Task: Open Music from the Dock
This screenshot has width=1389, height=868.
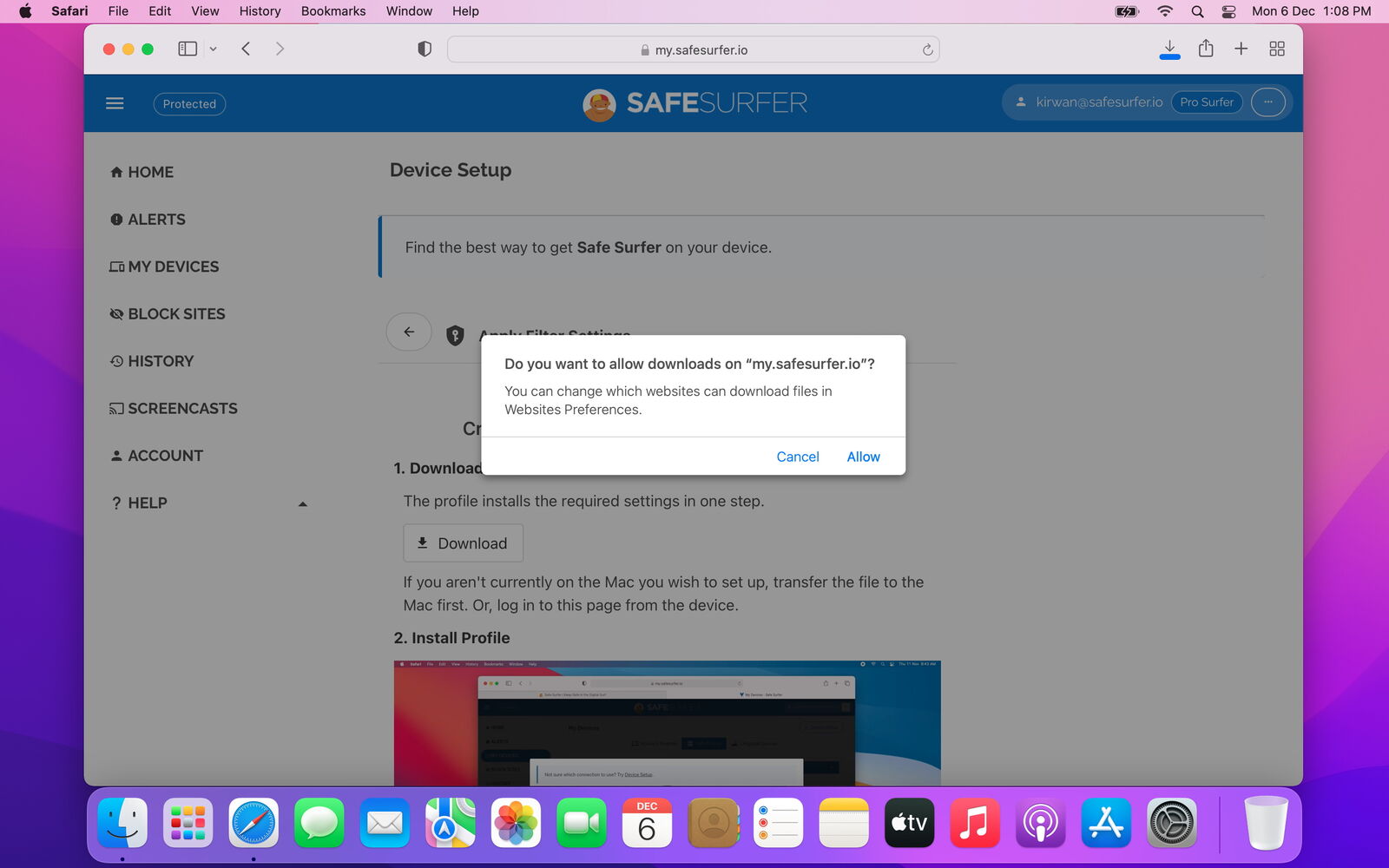Action: tap(974, 823)
